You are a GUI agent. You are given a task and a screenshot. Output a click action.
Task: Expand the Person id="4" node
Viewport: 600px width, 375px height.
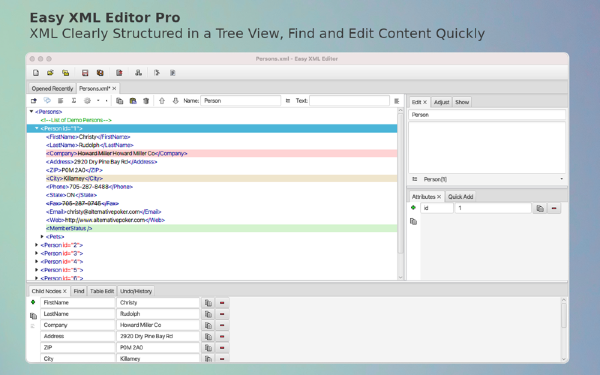pyautogui.click(x=37, y=262)
